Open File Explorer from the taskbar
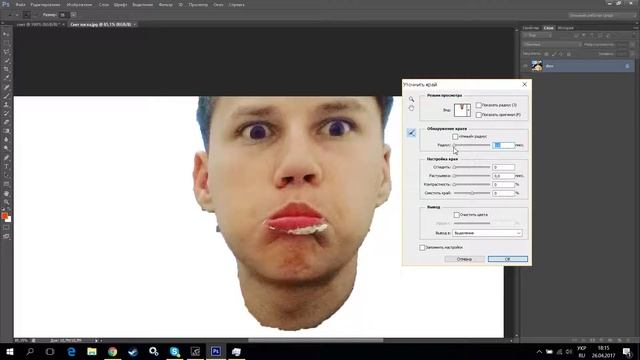The image size is (640, 360). [92, 351]
